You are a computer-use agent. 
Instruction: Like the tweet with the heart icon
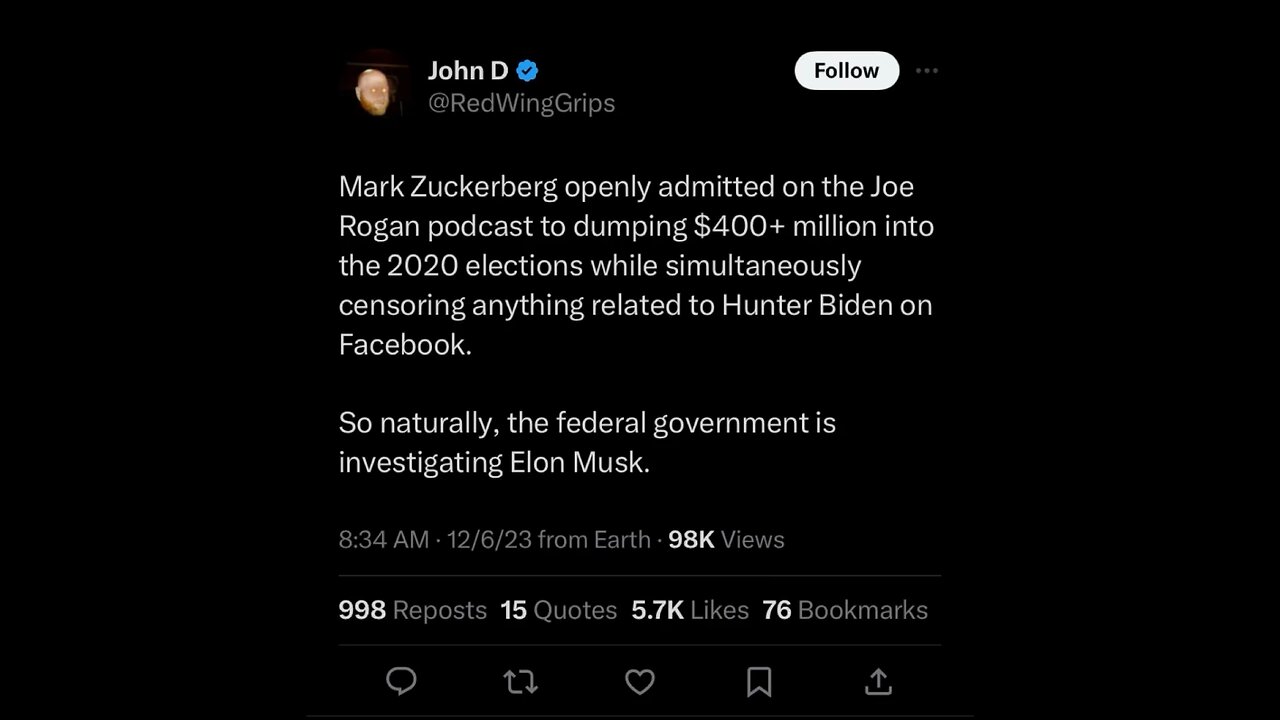coord(640,682)
